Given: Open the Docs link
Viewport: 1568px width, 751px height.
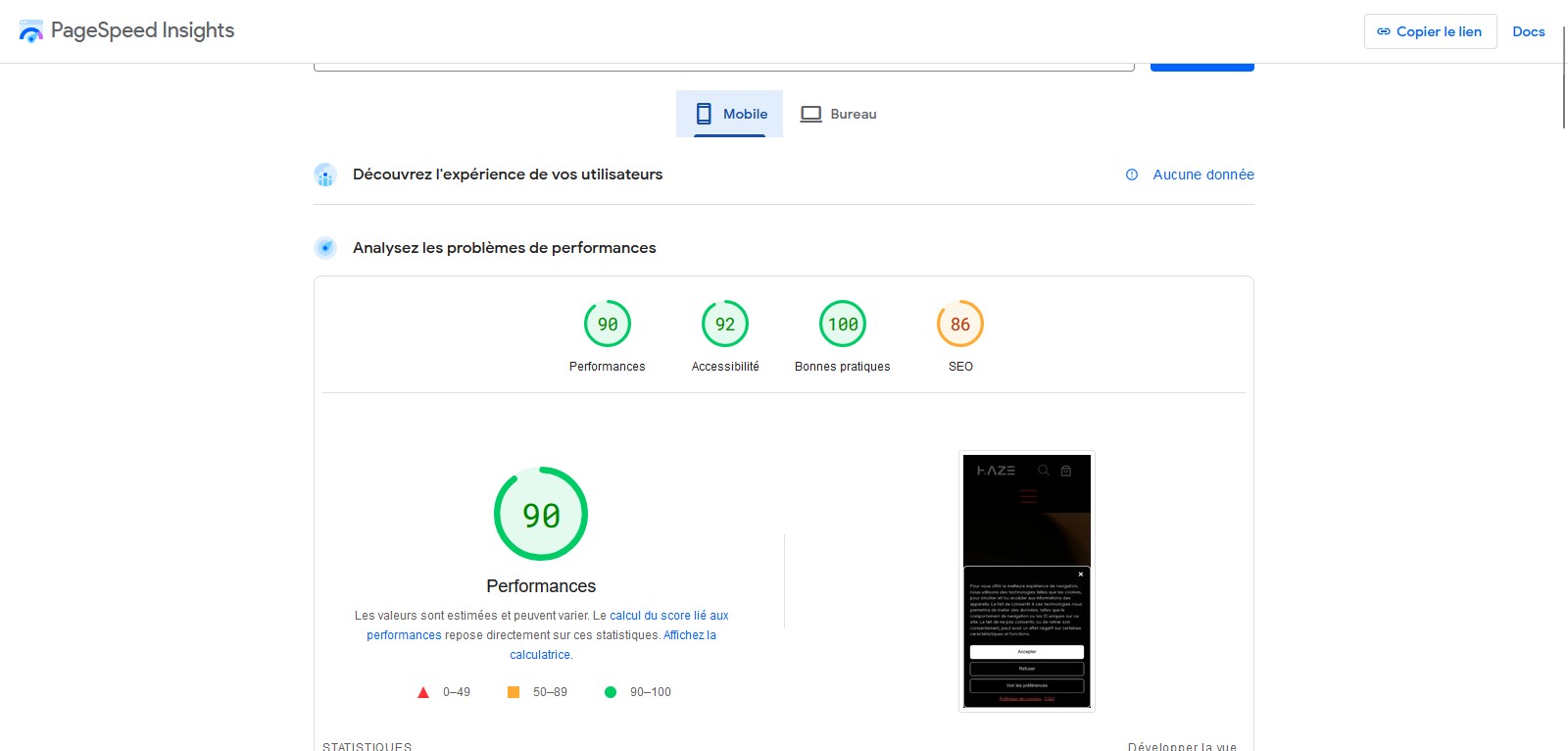Looking at the screenshot, I should point(1528,31).
